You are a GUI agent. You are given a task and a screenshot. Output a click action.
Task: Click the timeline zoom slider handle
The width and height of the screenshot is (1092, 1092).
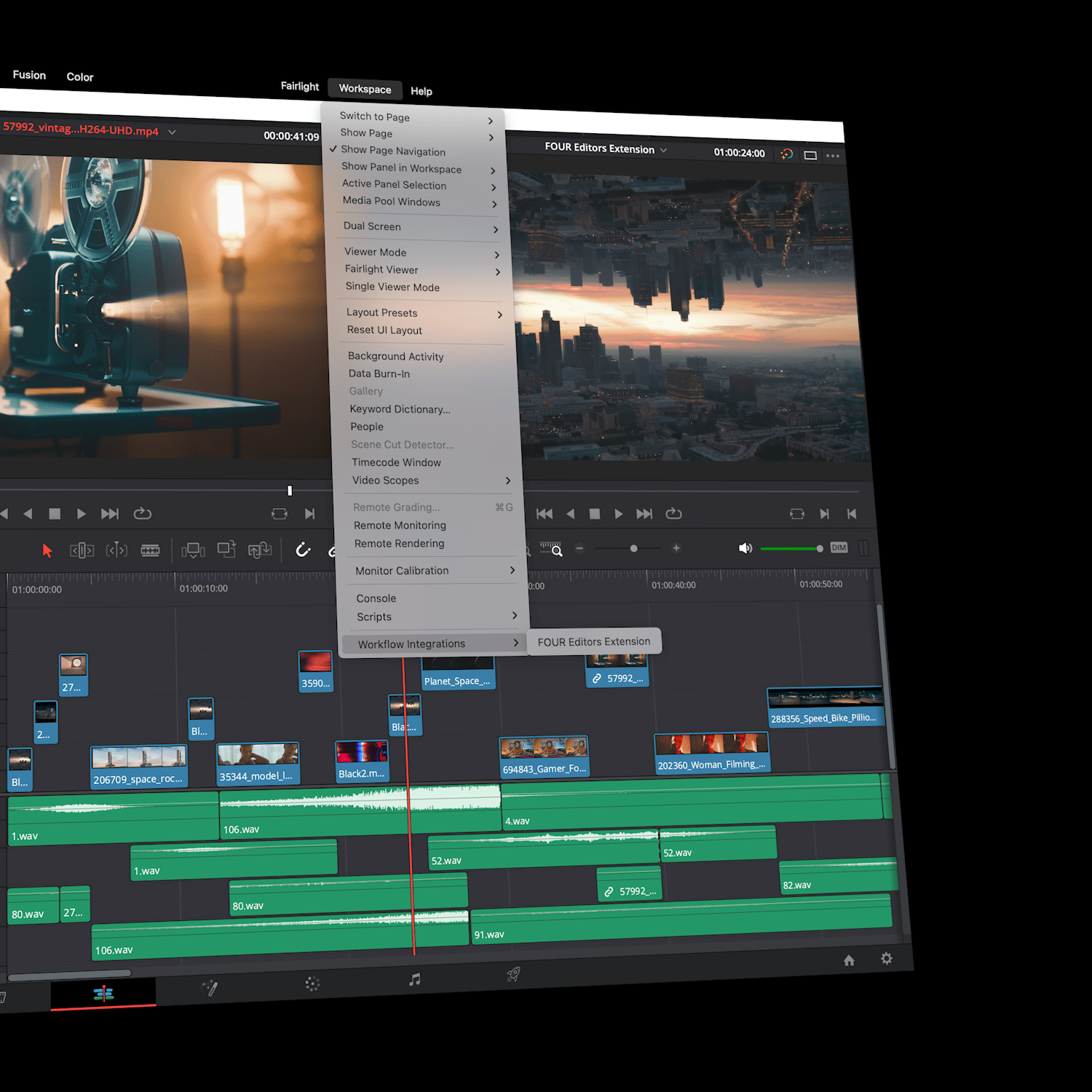click(633, 548)
